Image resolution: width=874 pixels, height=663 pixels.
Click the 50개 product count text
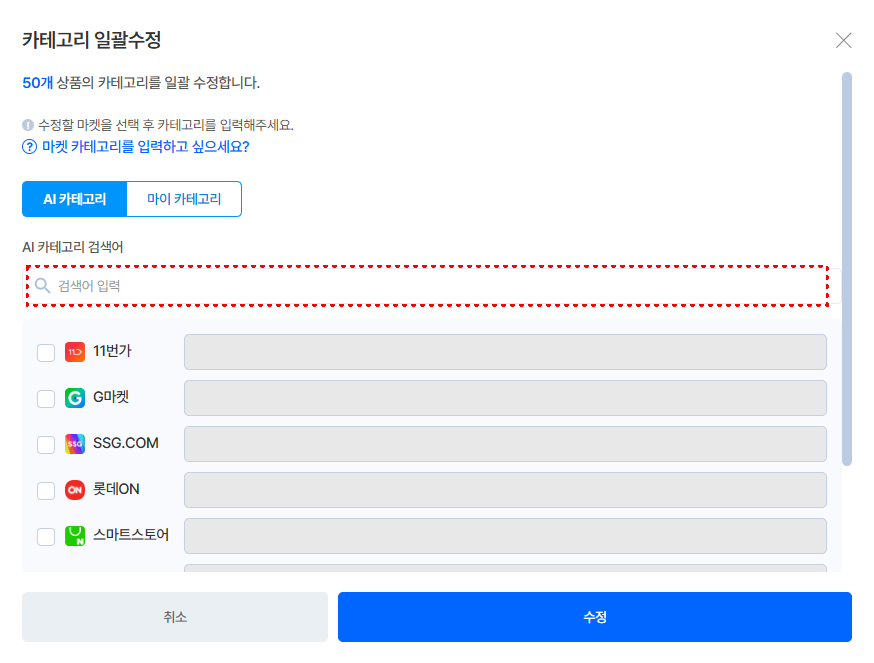click(x=37, y=83)
